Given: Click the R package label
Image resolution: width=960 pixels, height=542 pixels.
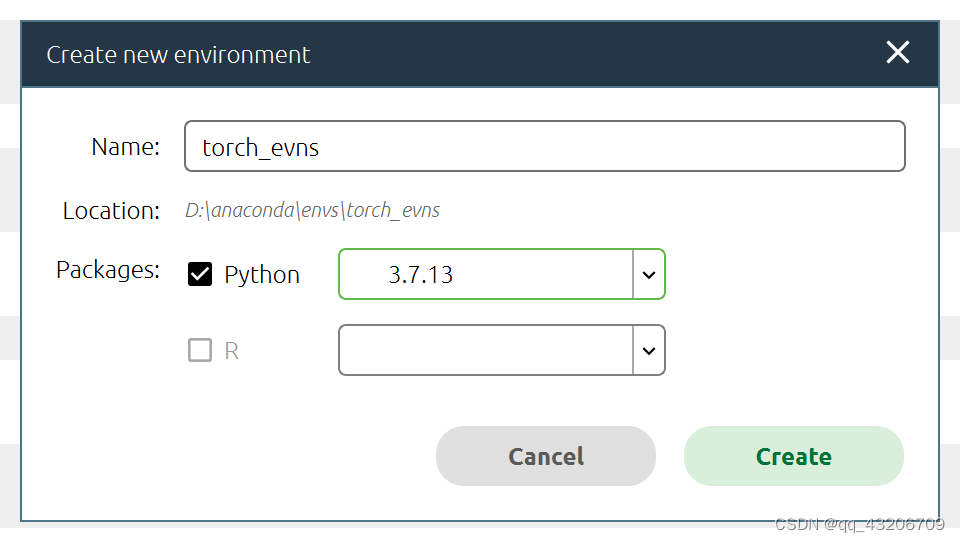Looking at the screenshot, I should click(x=231, y=351).
